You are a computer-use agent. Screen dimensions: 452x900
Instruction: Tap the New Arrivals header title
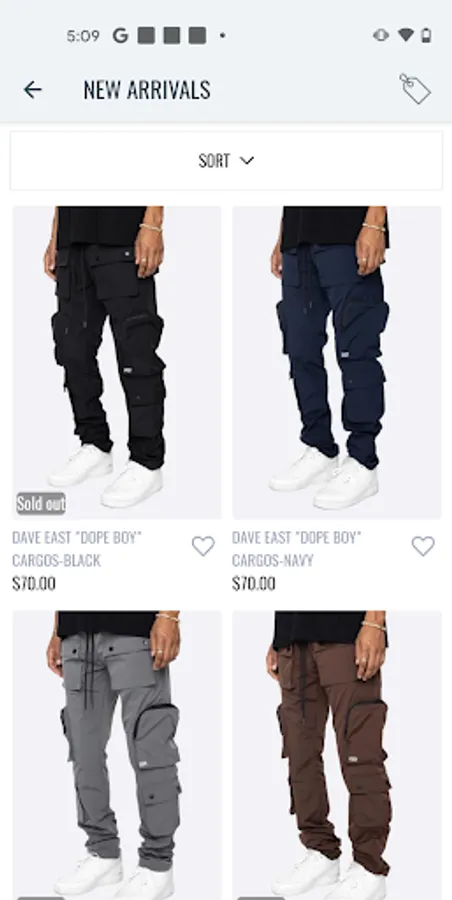[147, 90]
